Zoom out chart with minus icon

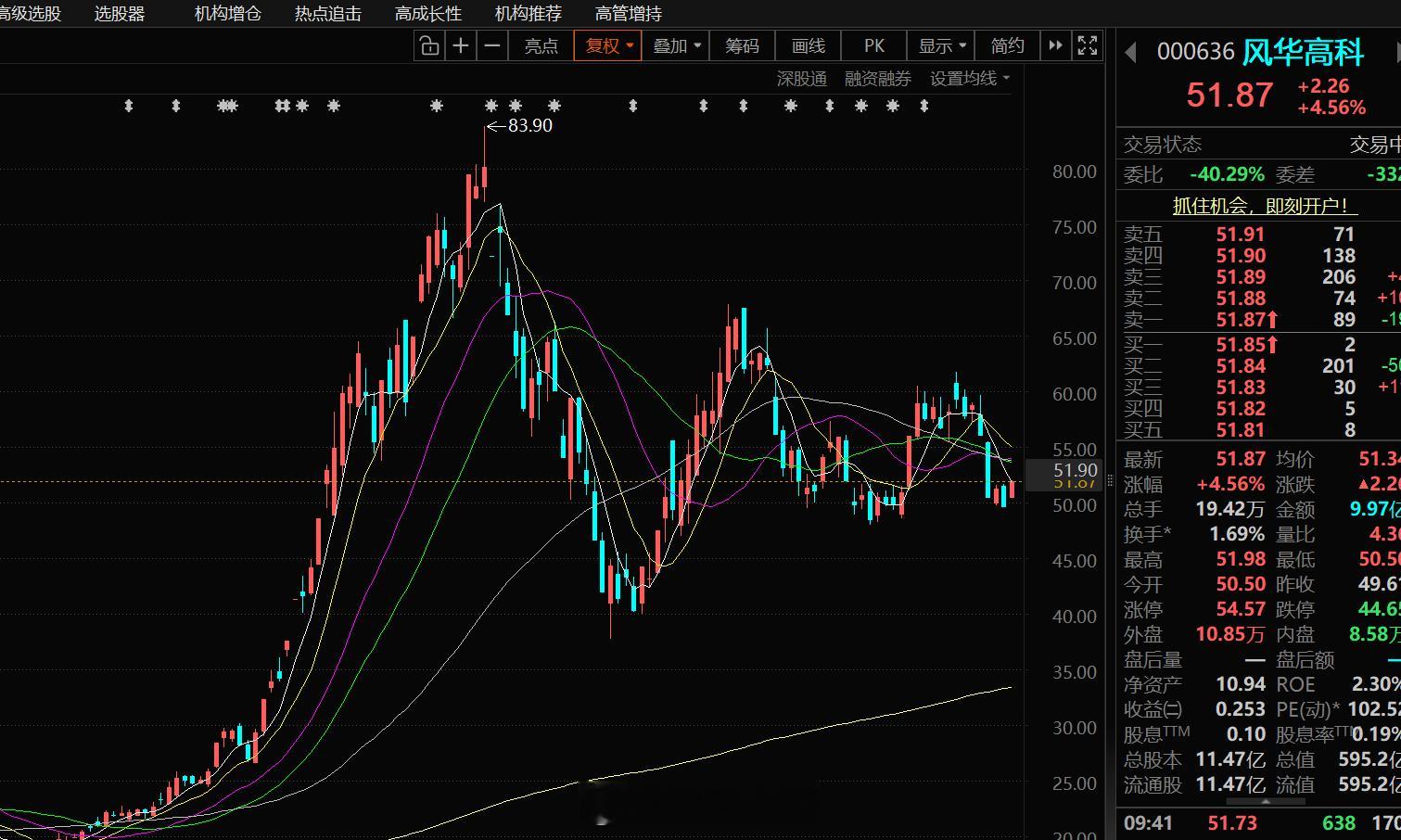click(x=492, y=45)
